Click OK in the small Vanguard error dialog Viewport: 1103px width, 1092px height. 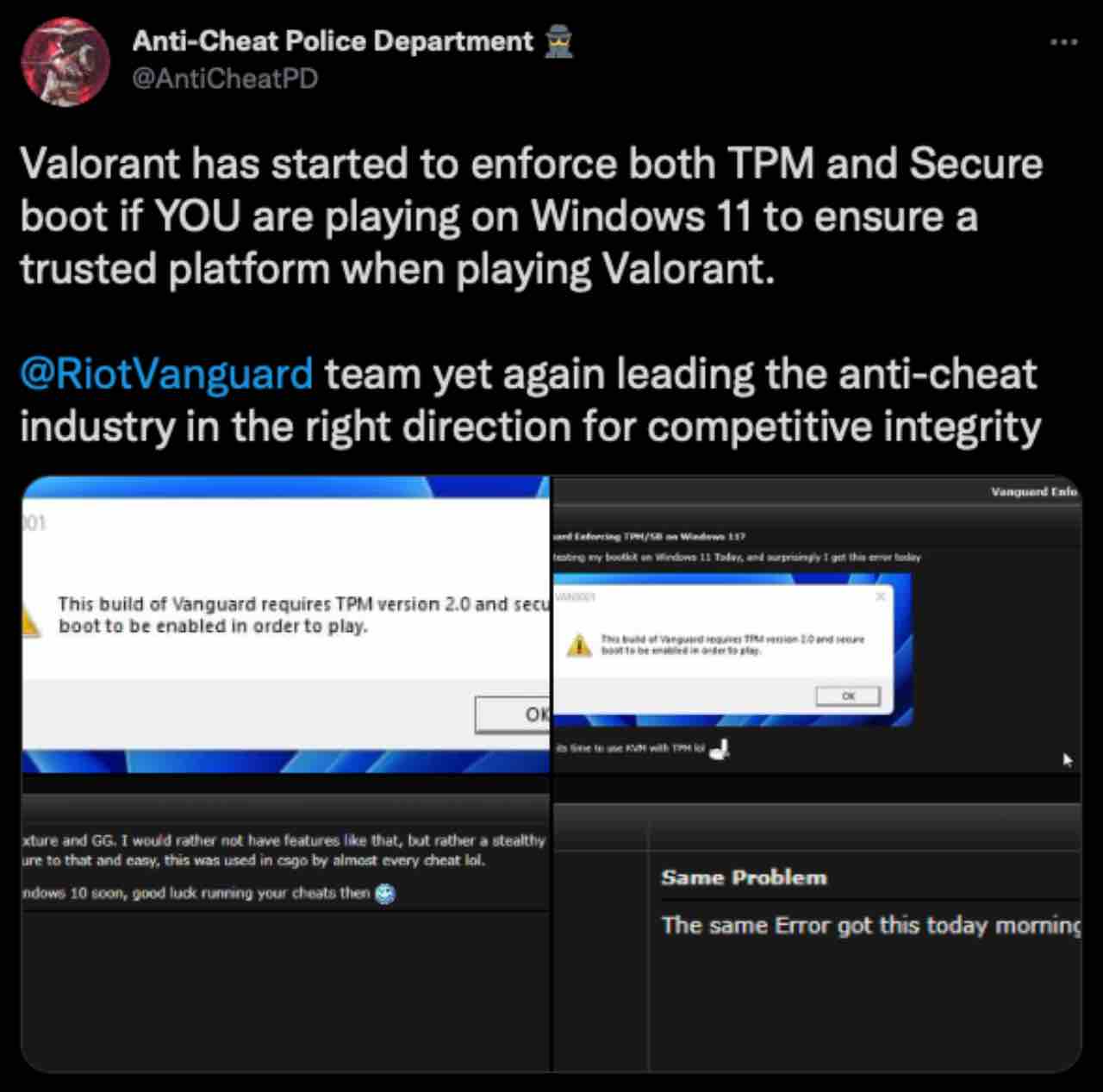848,696
